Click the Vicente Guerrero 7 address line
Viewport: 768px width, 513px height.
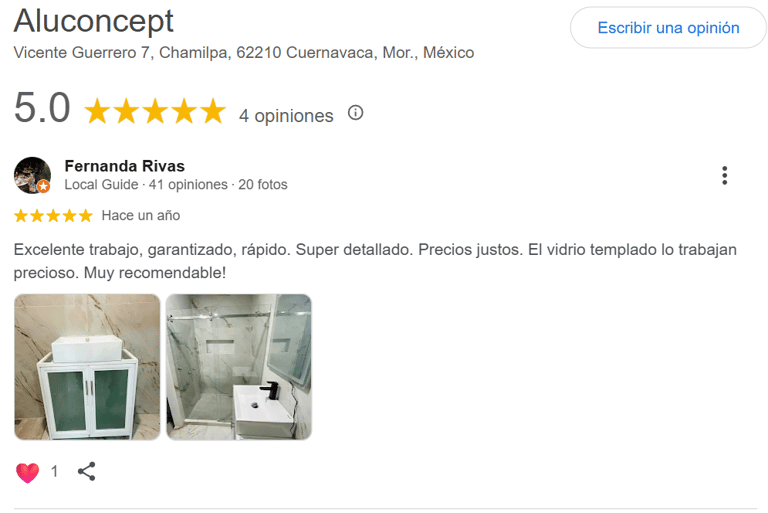click(x=243, y=52)
